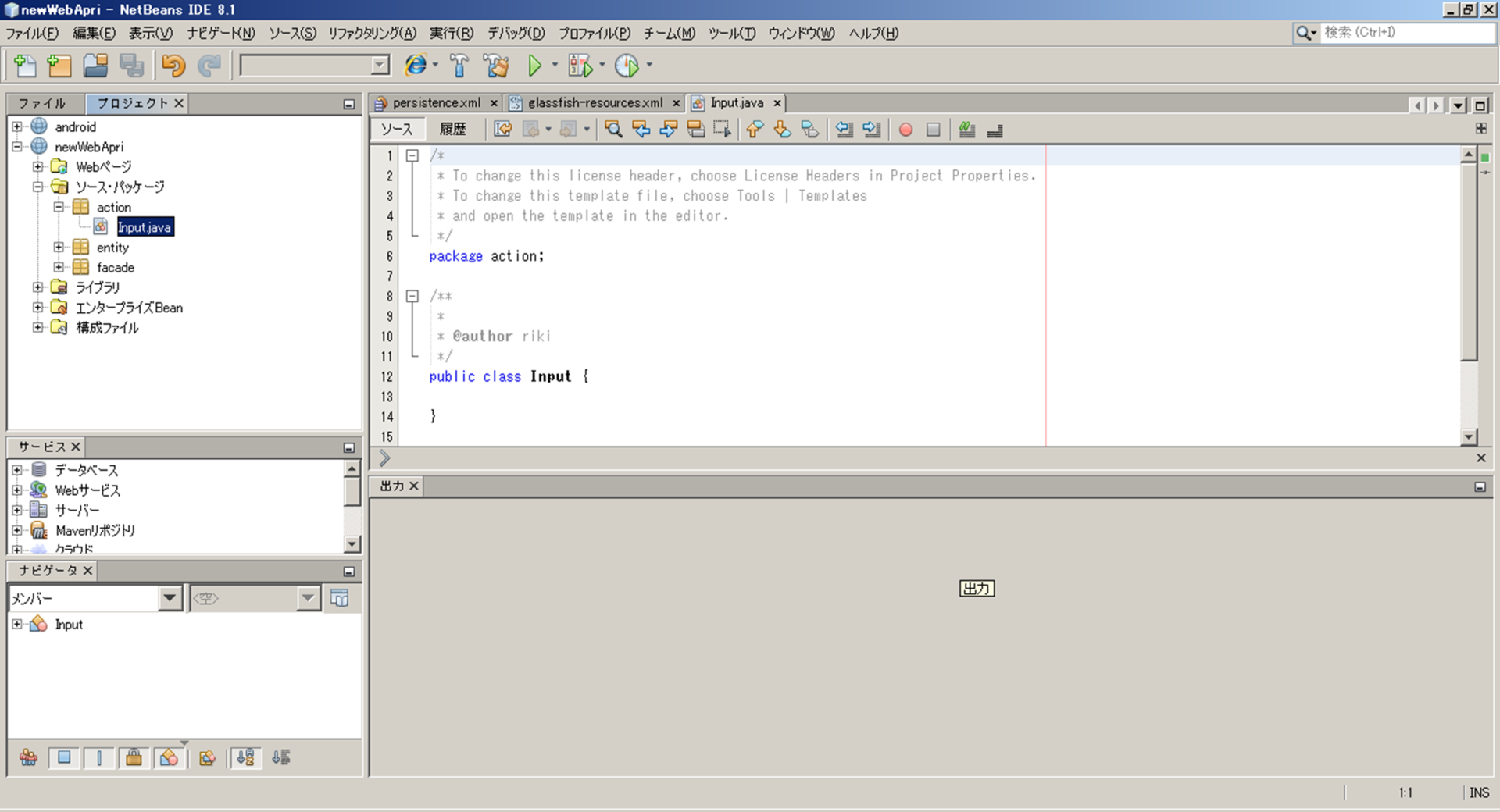Switch to the 履歴 view button
The width and height of the screenshot is (1500, 812).
point(453,129)
